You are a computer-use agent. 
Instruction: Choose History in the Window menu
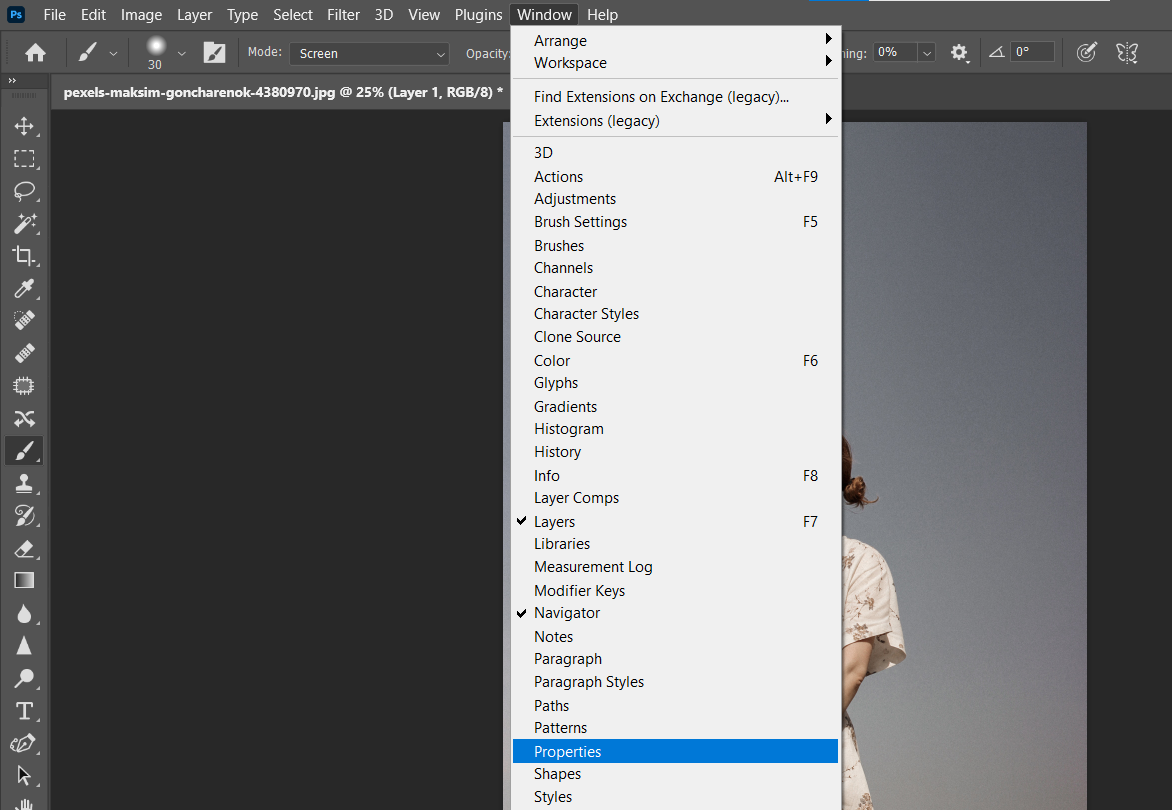(x=675, y=451)
